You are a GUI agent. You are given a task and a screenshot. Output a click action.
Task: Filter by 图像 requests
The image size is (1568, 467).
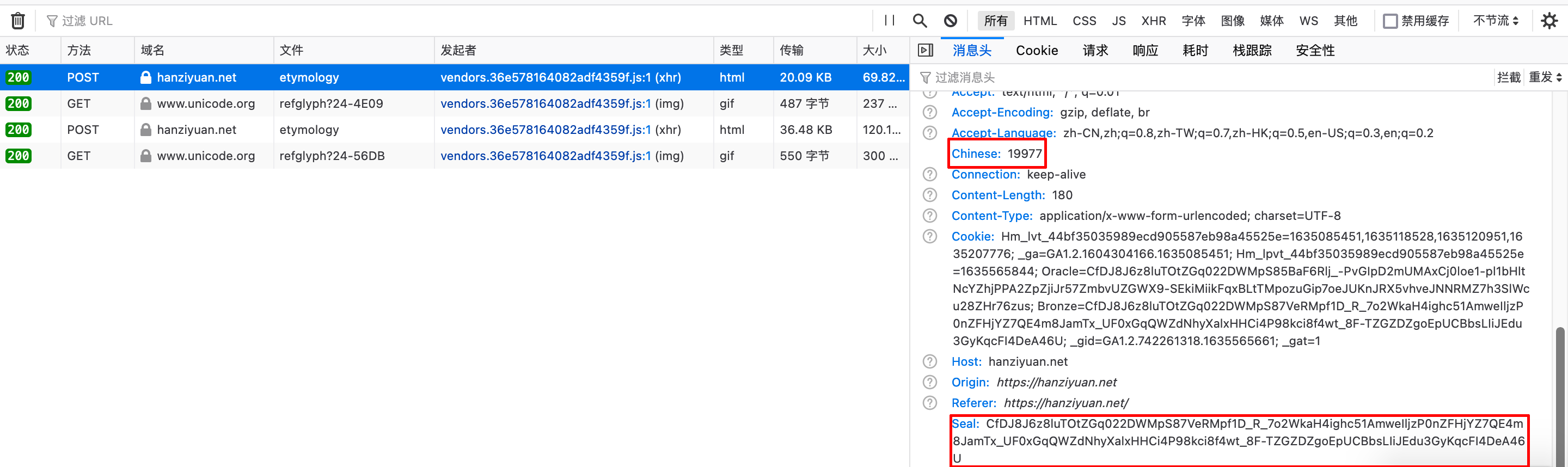(x=1233, y=21)
